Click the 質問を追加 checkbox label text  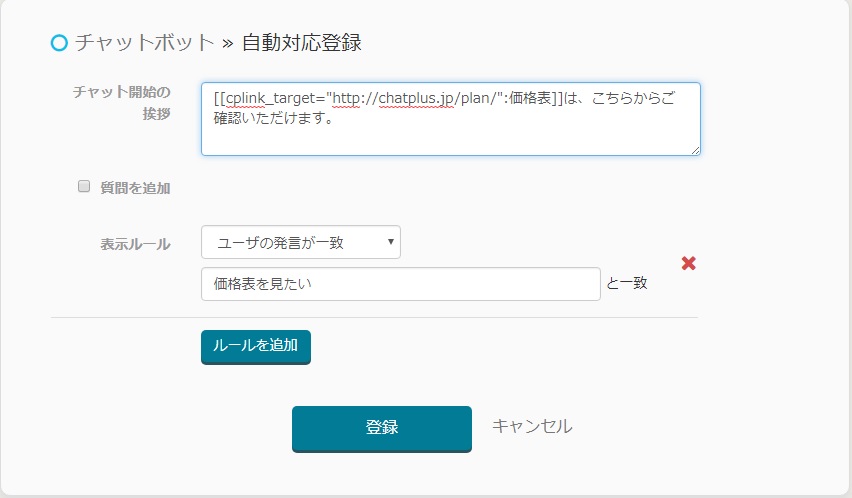[135, 187]
